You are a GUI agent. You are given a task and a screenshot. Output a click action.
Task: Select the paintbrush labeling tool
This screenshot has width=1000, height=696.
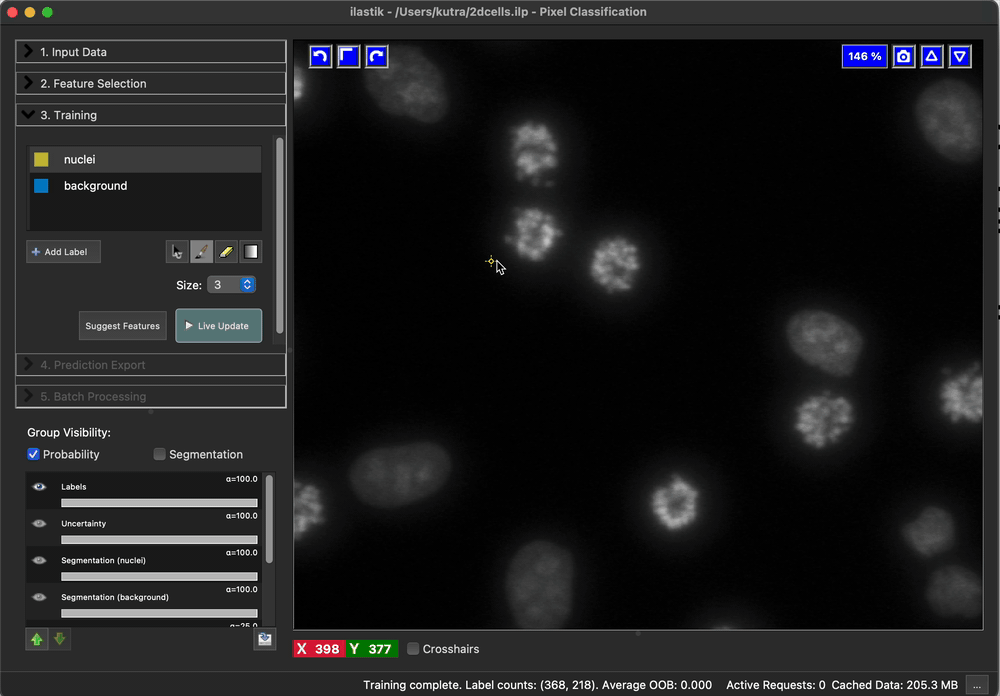tap(202, 252)
